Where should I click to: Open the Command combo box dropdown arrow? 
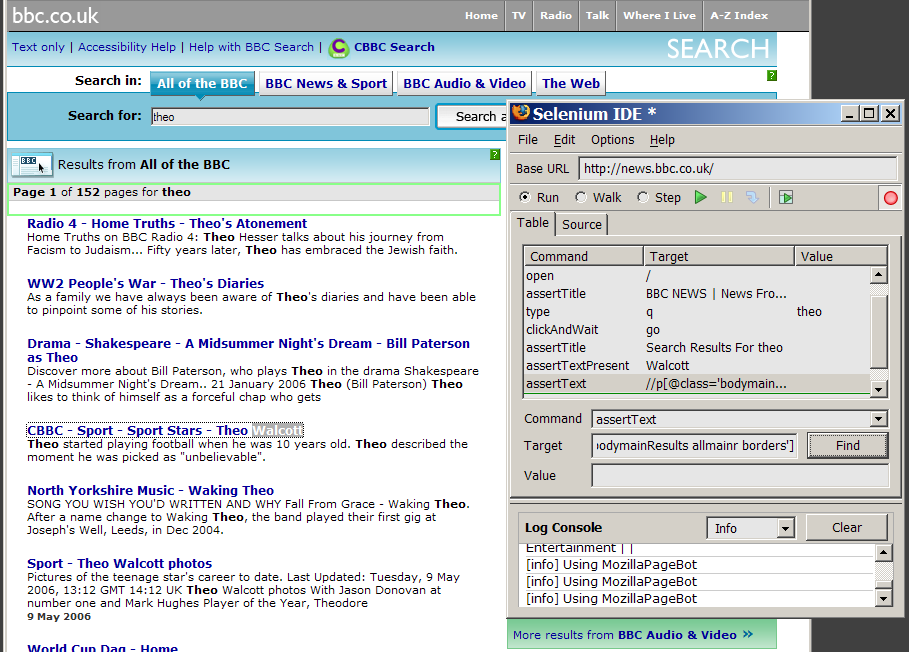click(x=878, y=419)
